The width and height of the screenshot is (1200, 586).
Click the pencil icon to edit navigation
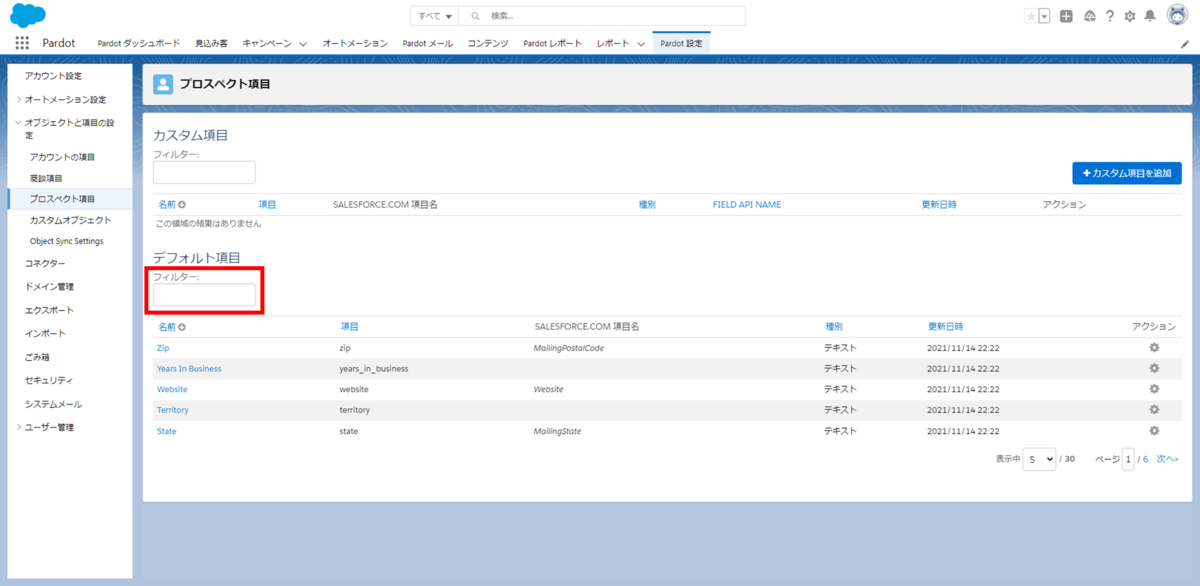pos(1185,44)
